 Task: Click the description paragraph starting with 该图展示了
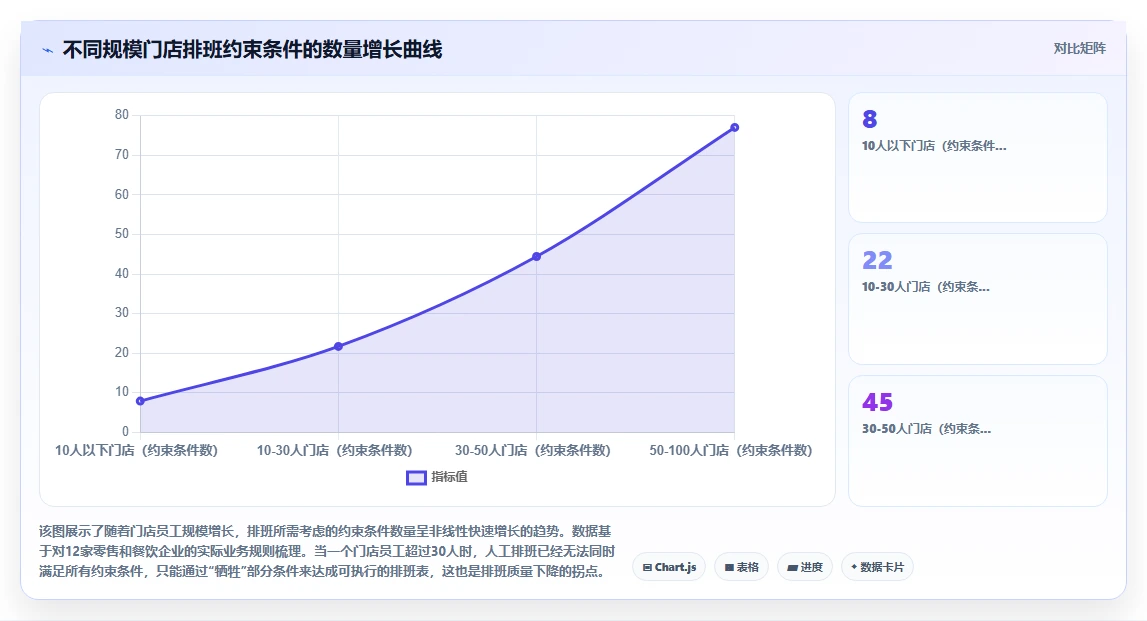tap(327, 551)
